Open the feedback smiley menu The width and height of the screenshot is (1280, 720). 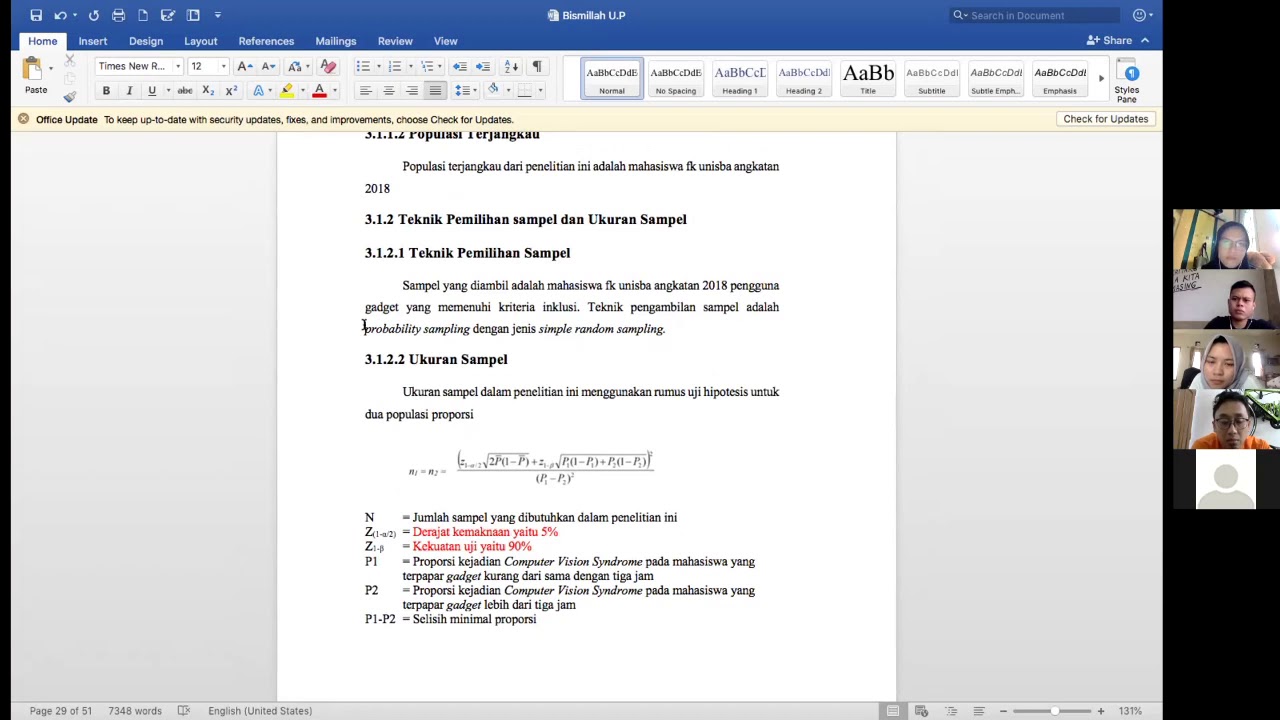[x=1143, y=15]
